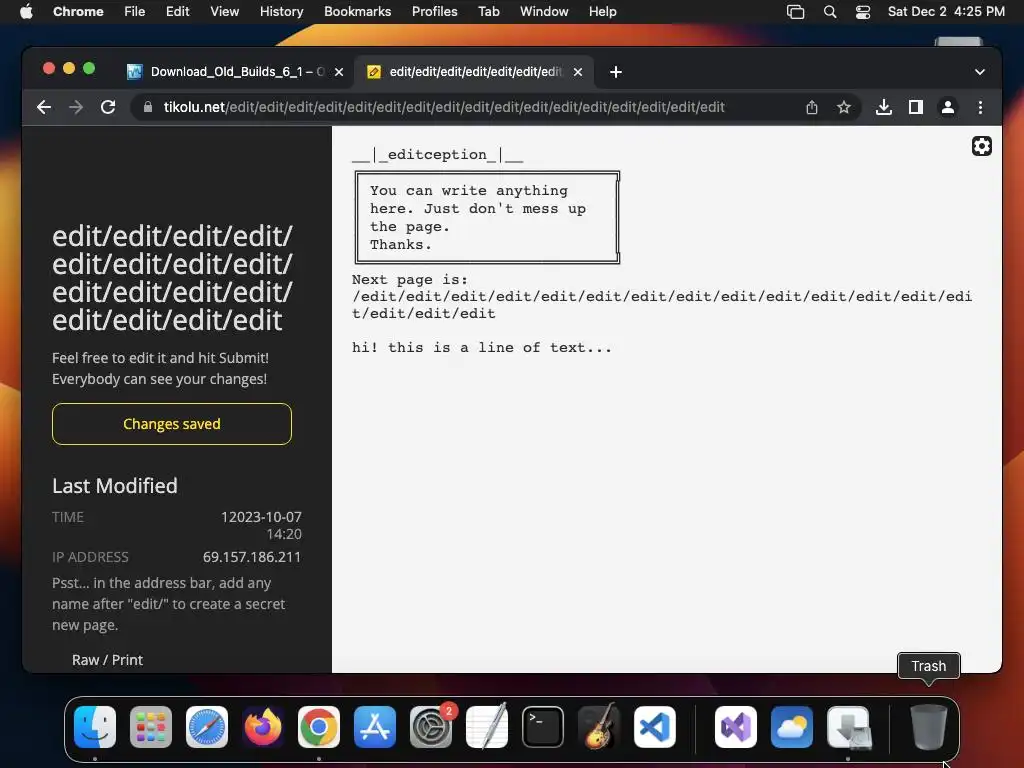Open Launchpad from the Dock
This screenshot has width=1024, height=768.
coord(151,727)
